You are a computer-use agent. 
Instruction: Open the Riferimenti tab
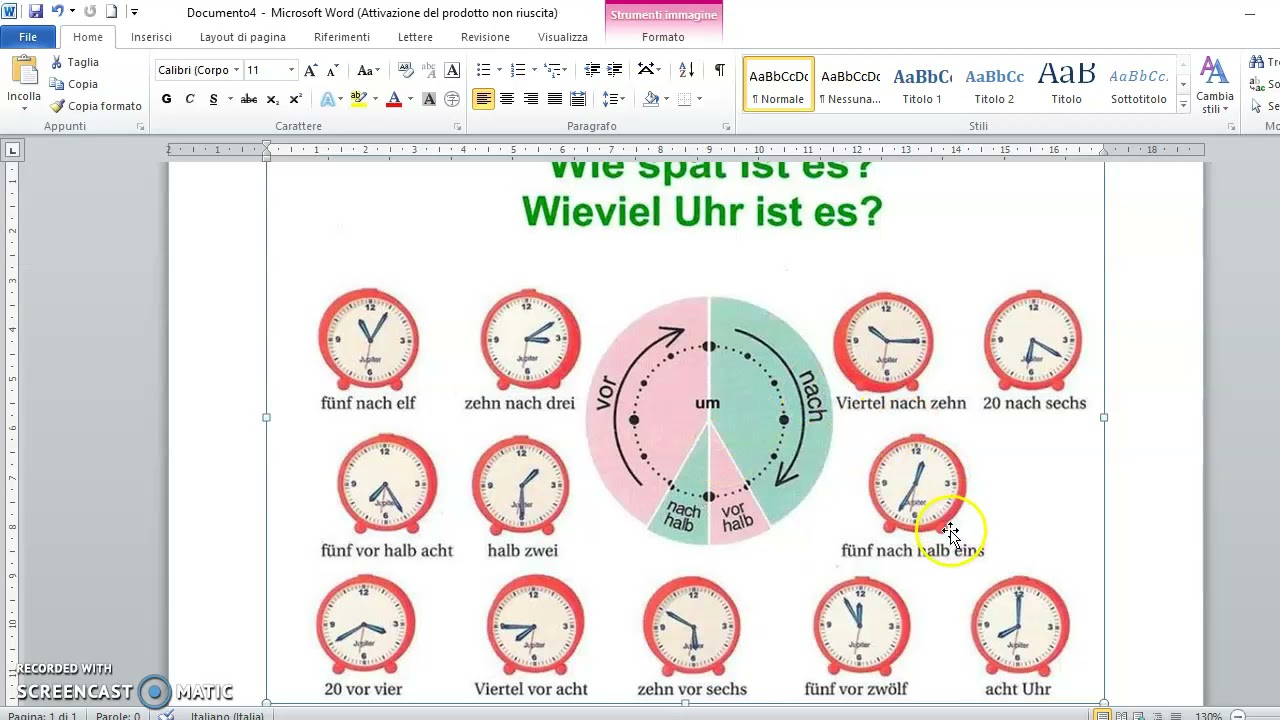pyautogui.click(x=342, y=37)
